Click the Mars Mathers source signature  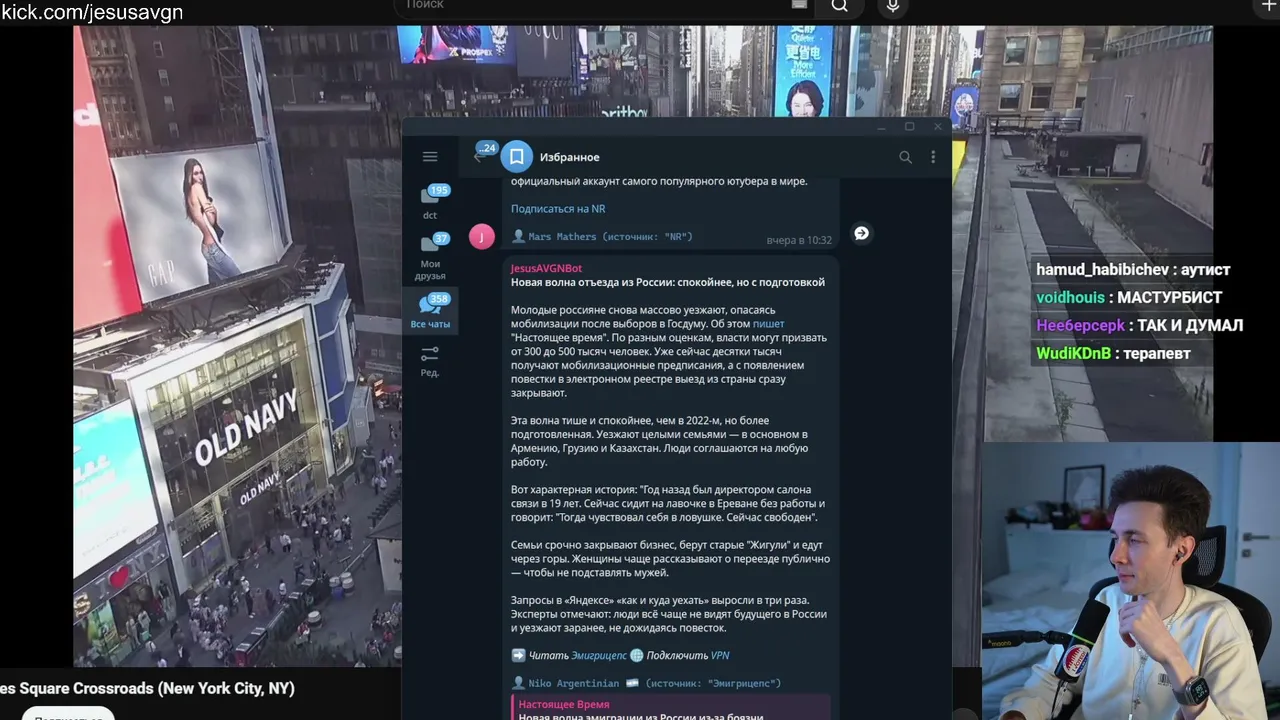602,237
